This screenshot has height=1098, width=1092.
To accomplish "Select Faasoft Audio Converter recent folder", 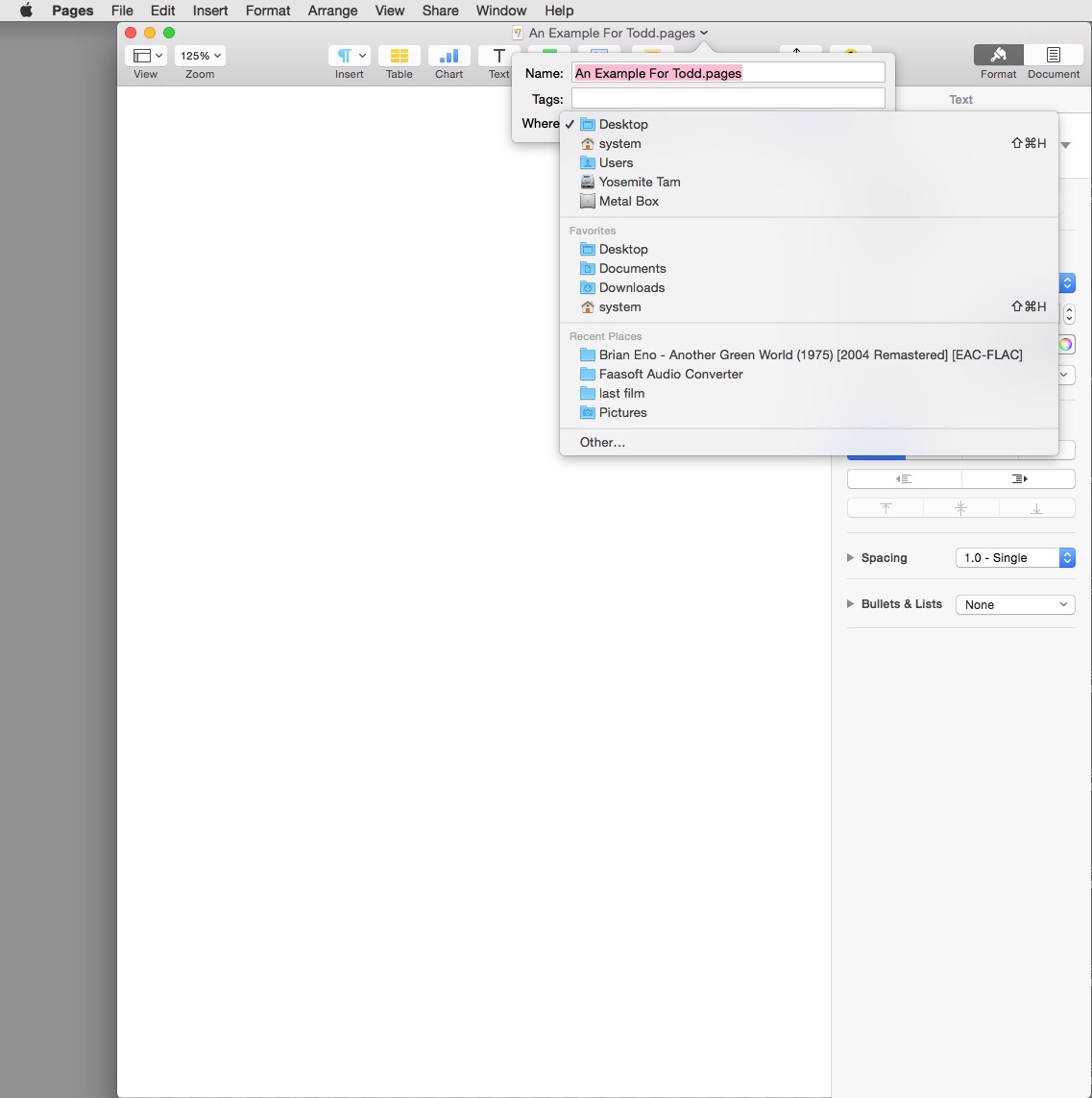I will [x=809, y=374].
